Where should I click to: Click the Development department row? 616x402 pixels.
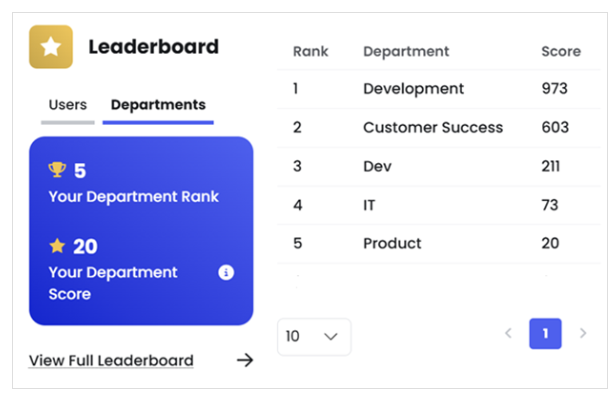(439, 89)
